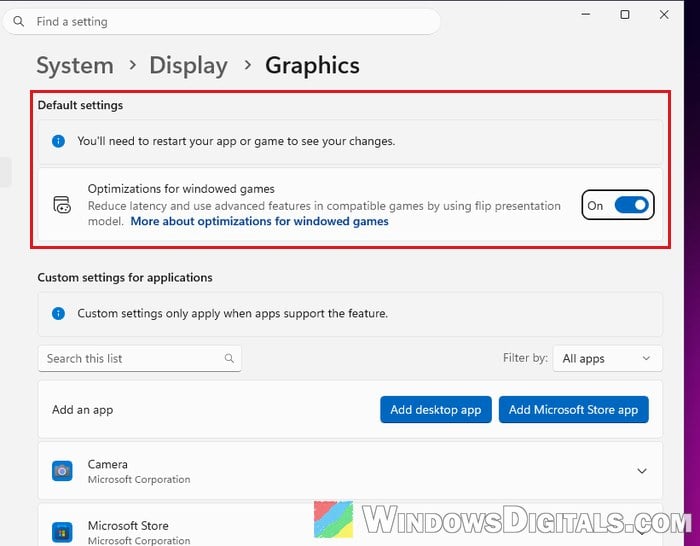Image resolution: width=700 pixels, height=546 pixels.
Task: Turn off Optimizations for windowed games toggle
Action: click(x=631, y=205)
